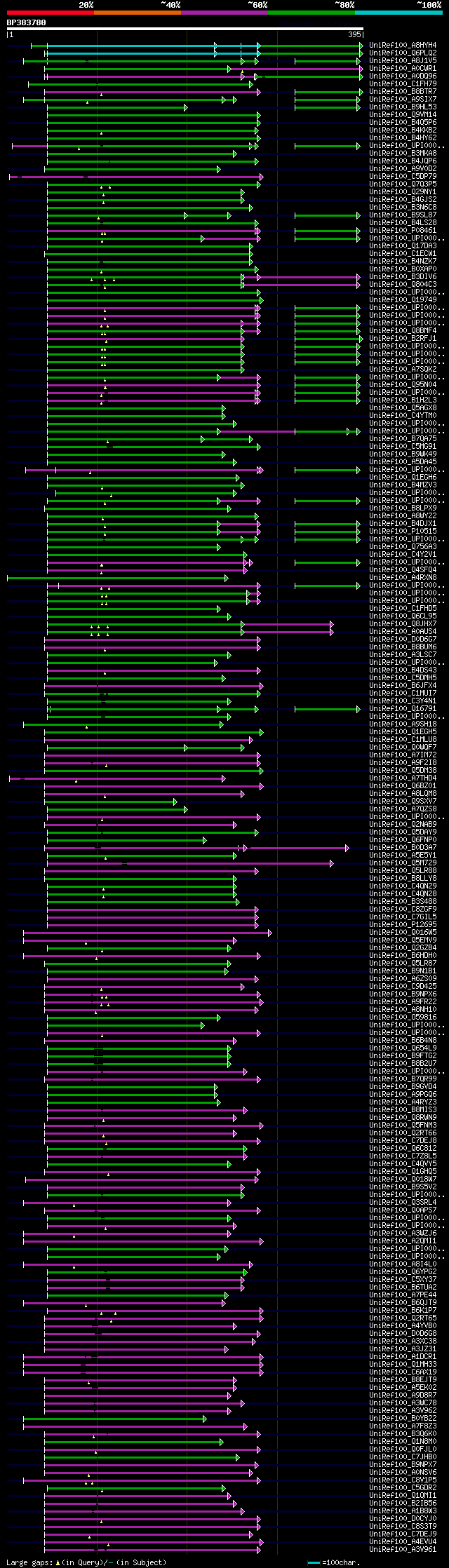Select the UniRef100_A0CWR1 label
The width and height of the screenshot is (449, 1568).
pyautogui.click(x=403, y=68)
